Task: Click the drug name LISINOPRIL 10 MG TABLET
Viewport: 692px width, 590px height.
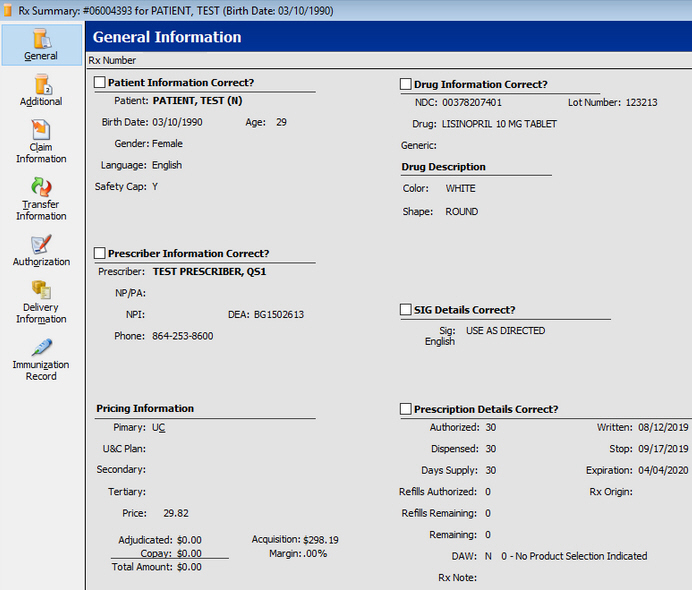Action: tap(499, 124)
